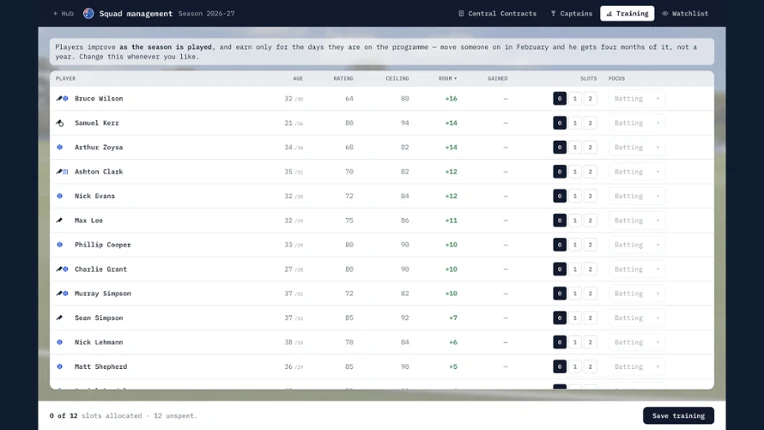Switch to the Central Contracts tab
The width and height of the screenshot is (764, 430).
[497, 14]
